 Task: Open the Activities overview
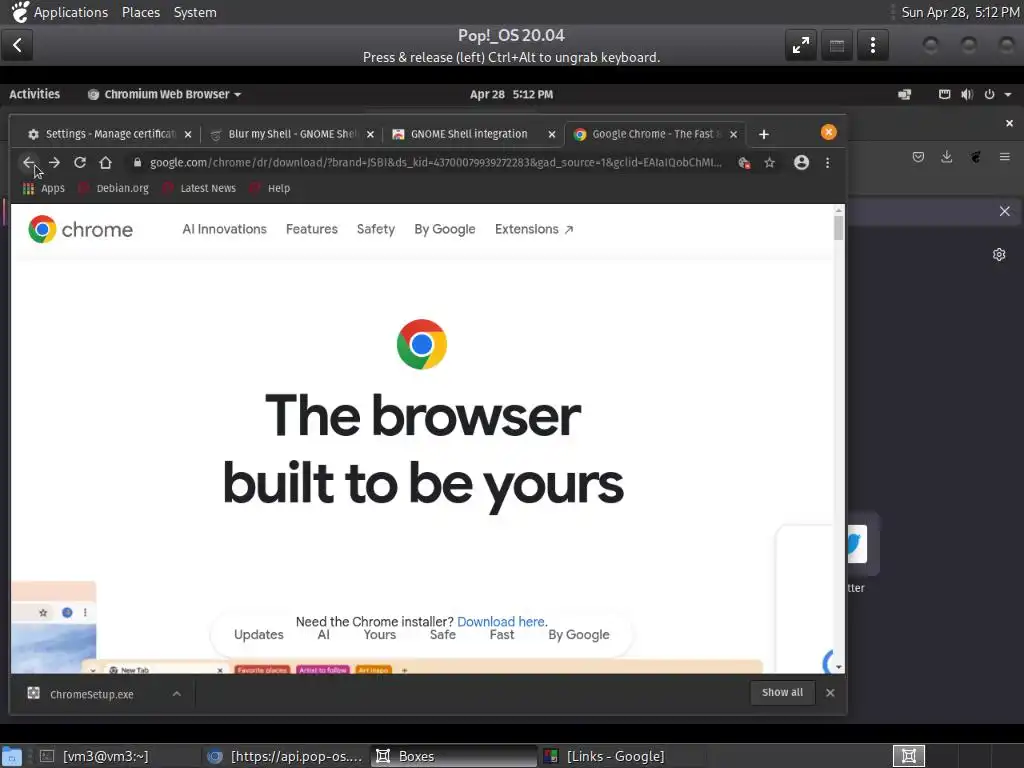pos(35,95)
